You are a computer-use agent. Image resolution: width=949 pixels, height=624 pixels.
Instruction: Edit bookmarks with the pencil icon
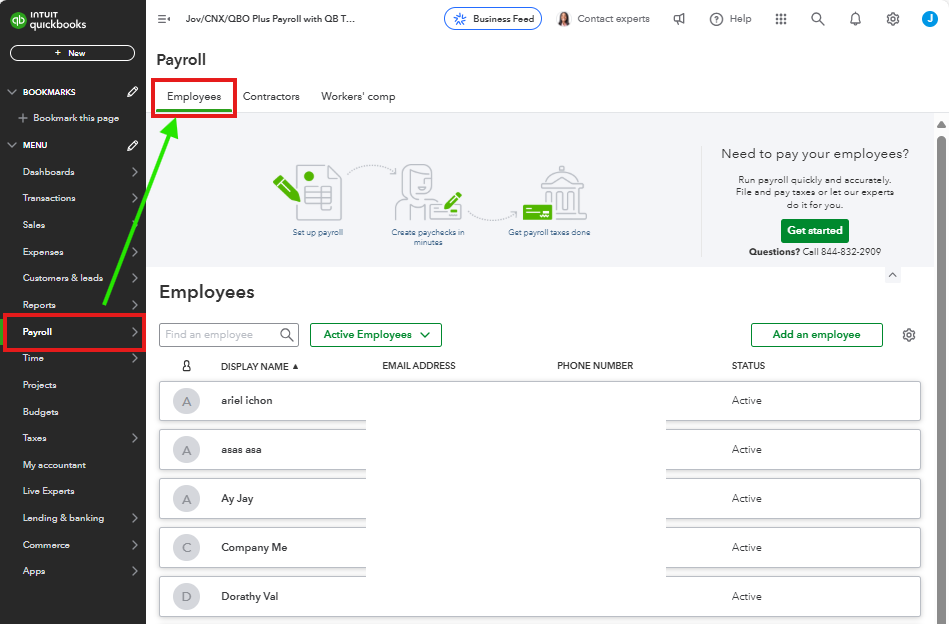point(133,92)
